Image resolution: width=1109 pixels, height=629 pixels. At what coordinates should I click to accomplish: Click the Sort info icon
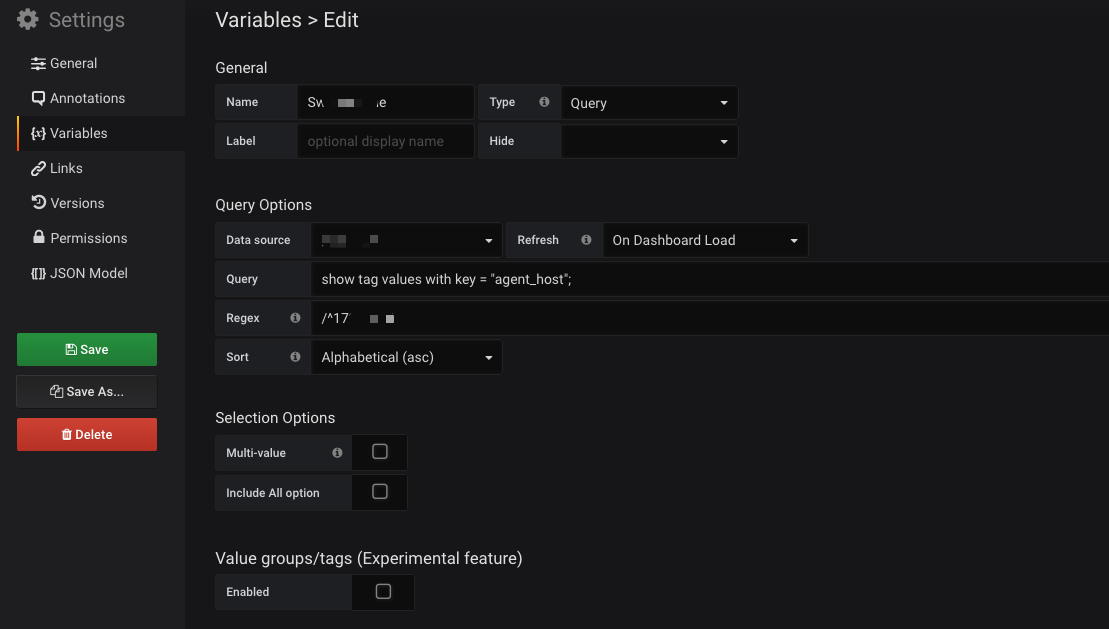(295, 357)
